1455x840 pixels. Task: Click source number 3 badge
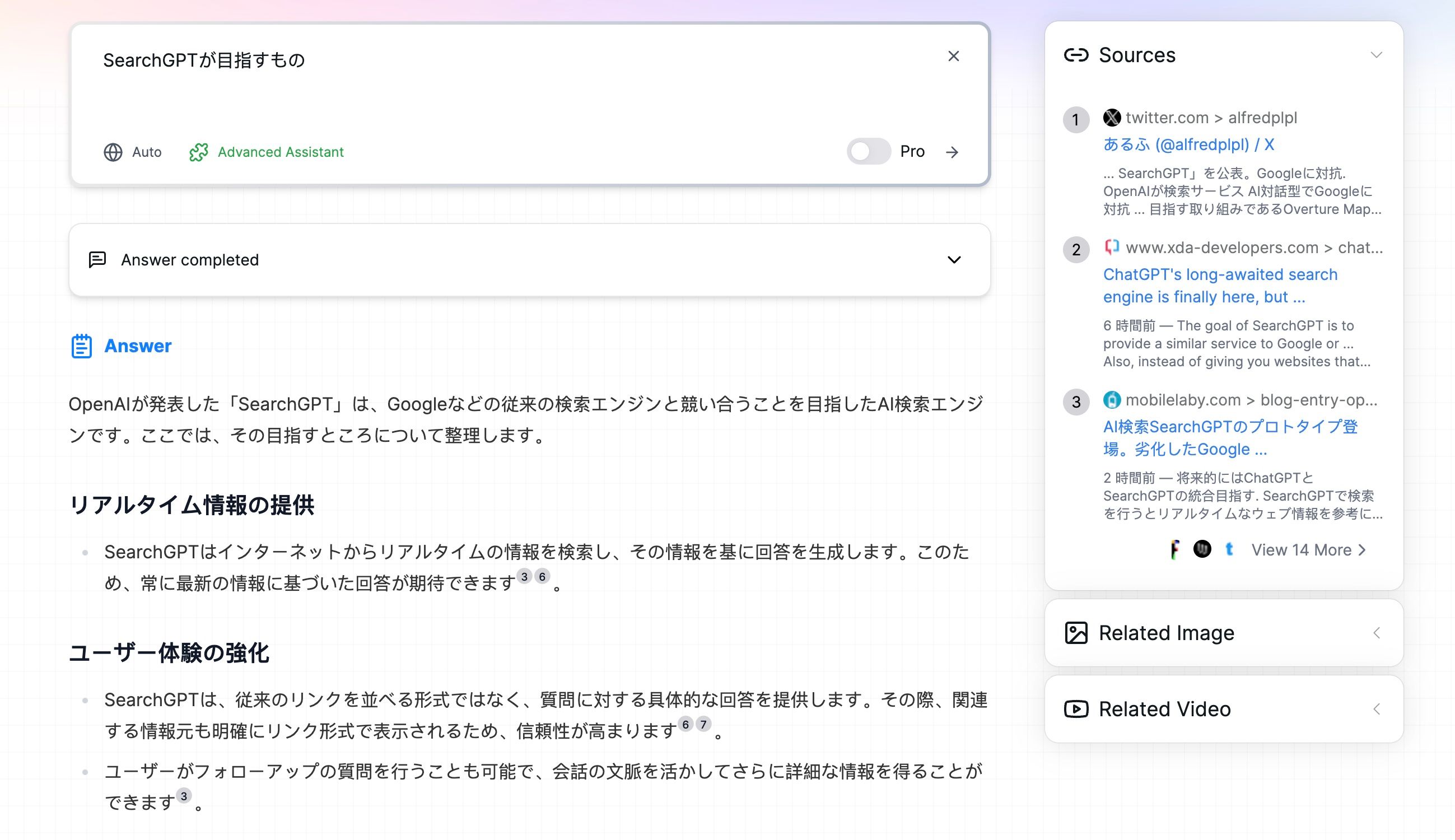tap(1076, 402)
